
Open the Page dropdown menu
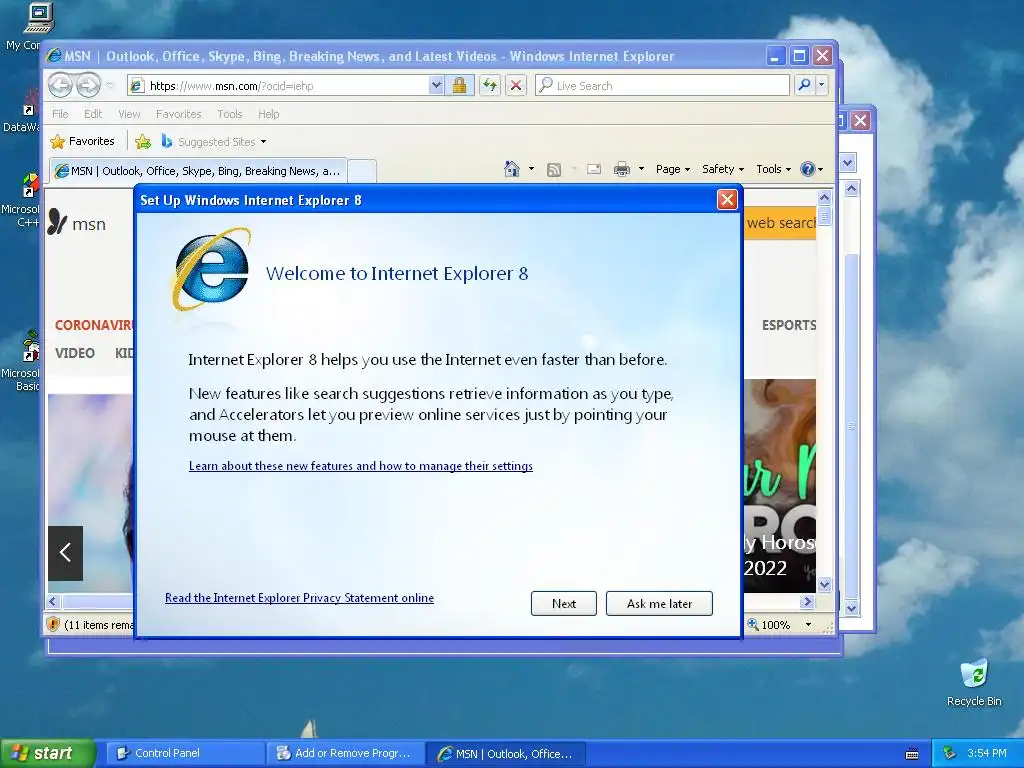coord(673,169)
